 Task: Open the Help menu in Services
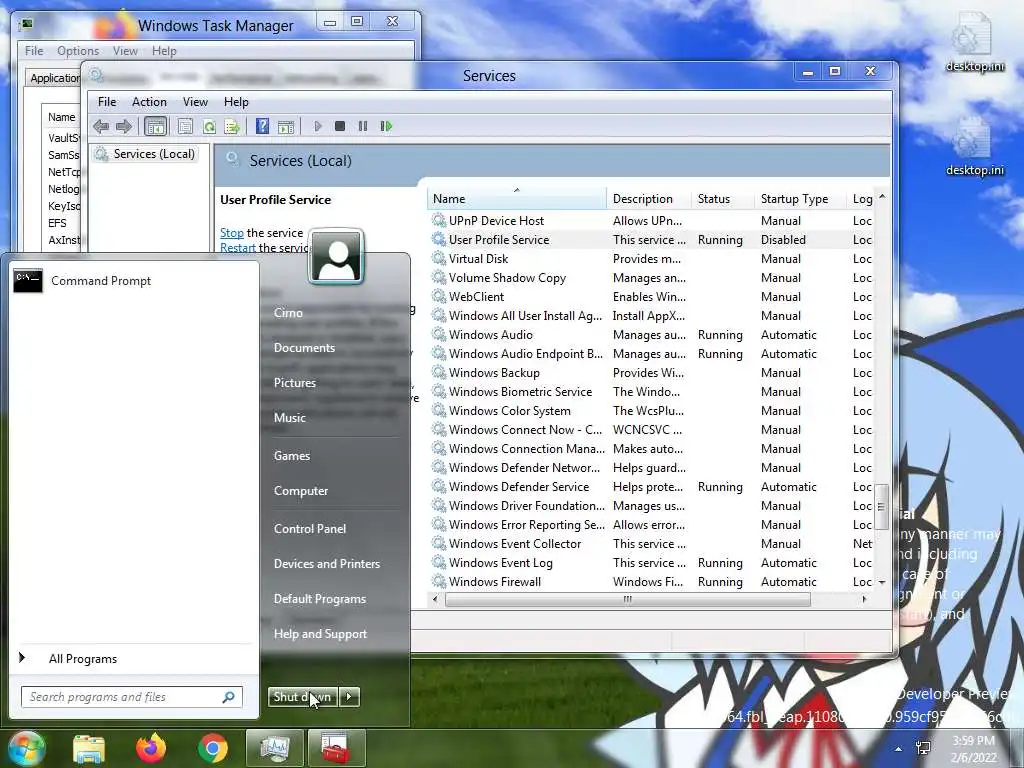tap(236, 102)
